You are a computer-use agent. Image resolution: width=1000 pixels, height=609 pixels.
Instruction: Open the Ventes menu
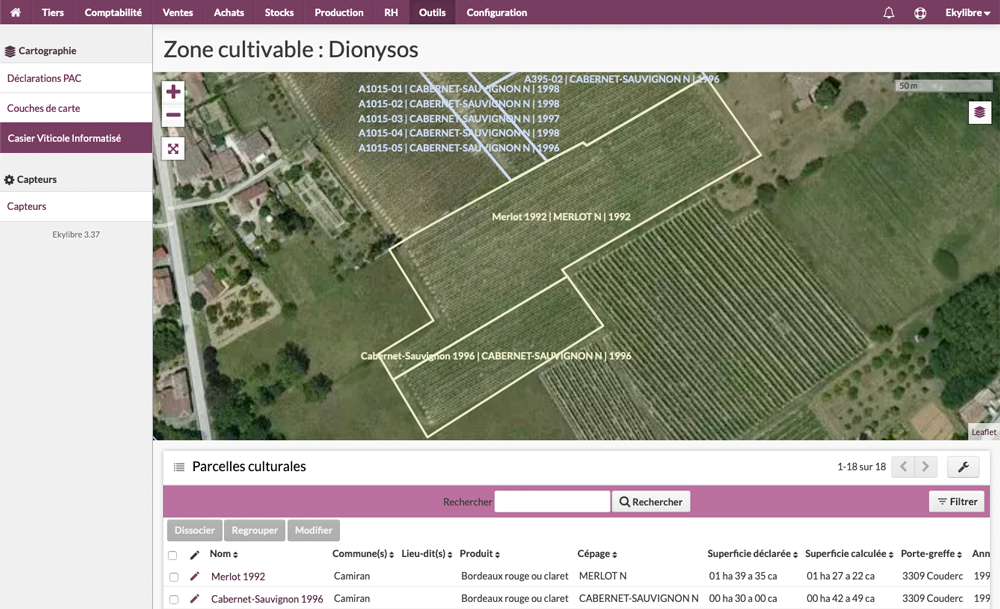178,13
